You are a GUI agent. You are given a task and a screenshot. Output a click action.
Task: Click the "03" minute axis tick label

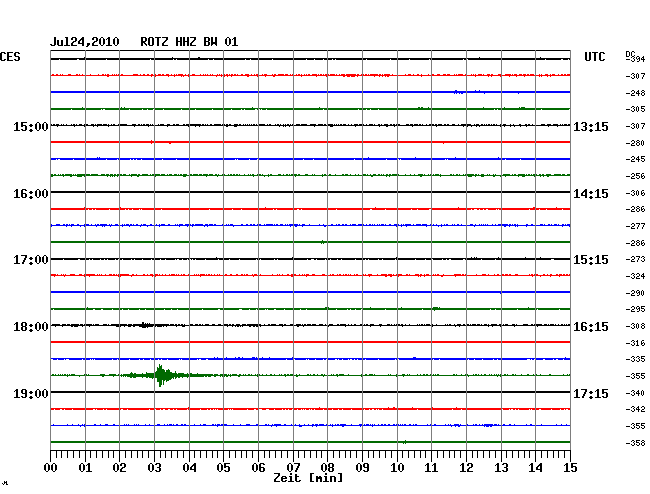point(154,468)
